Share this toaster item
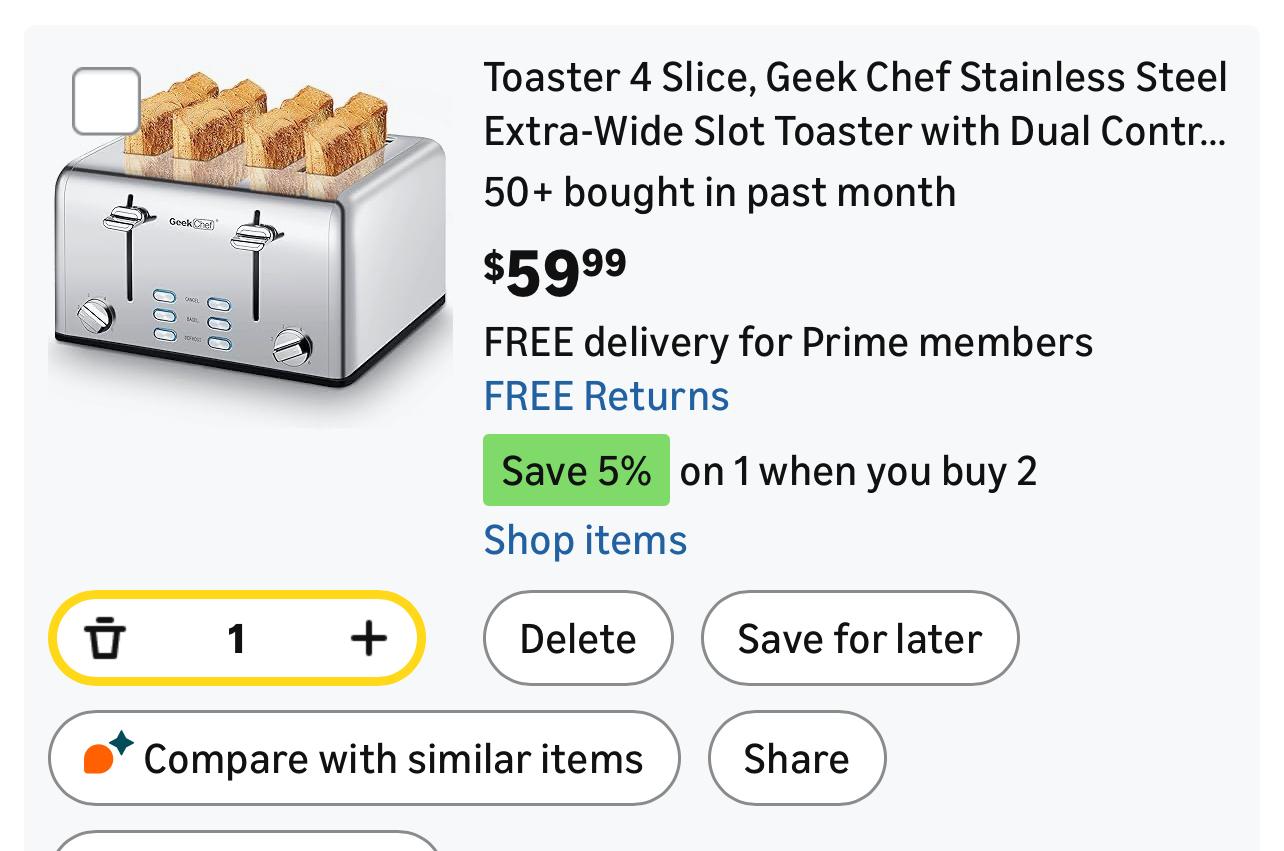Screen dimensions: 1284x851 point(796,759)
